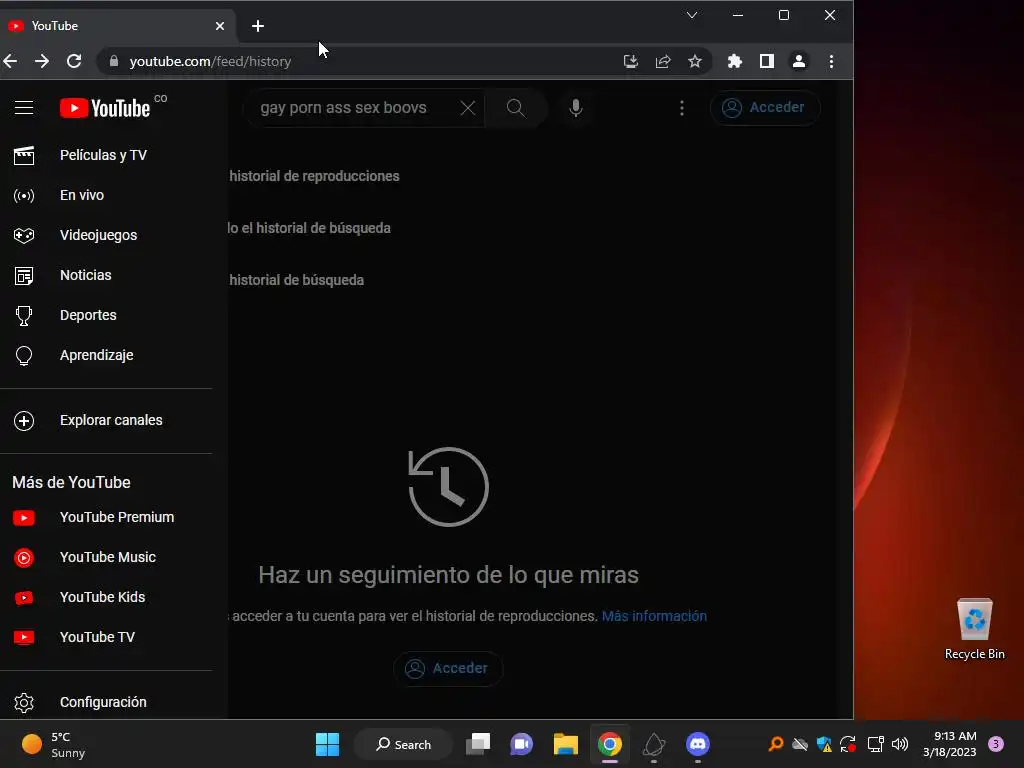Reload the page
1024x768 pixels.
74,61
